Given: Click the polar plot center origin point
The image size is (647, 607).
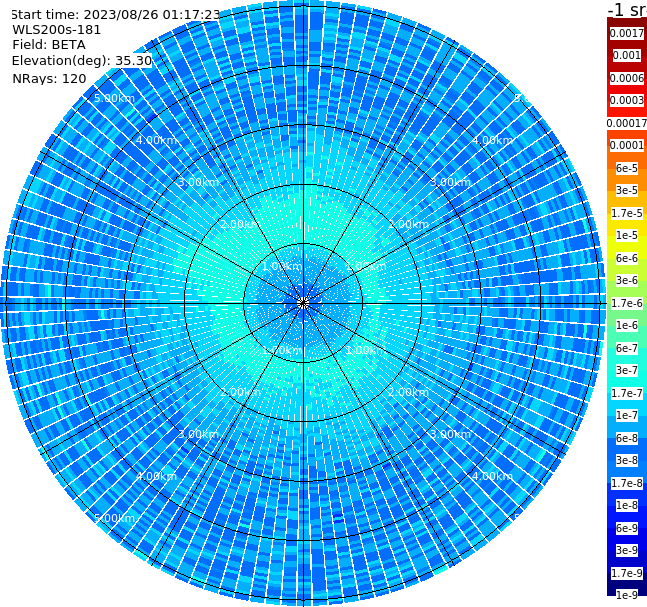Looking at the screenshot, I should [303, 303].
